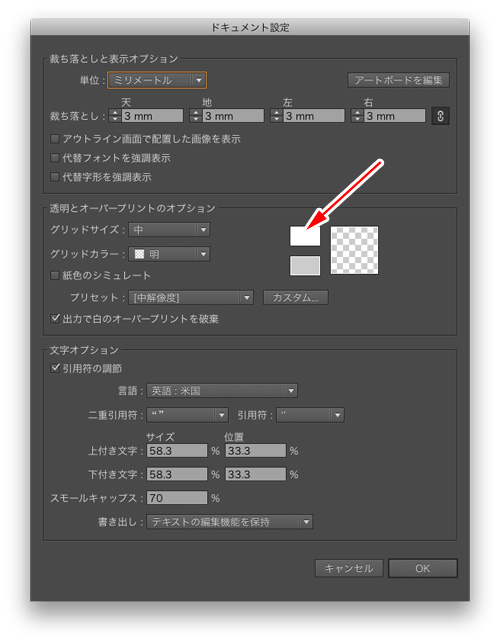Click the gray grid color swatch
500x643 pixels.
coord(305,265)
